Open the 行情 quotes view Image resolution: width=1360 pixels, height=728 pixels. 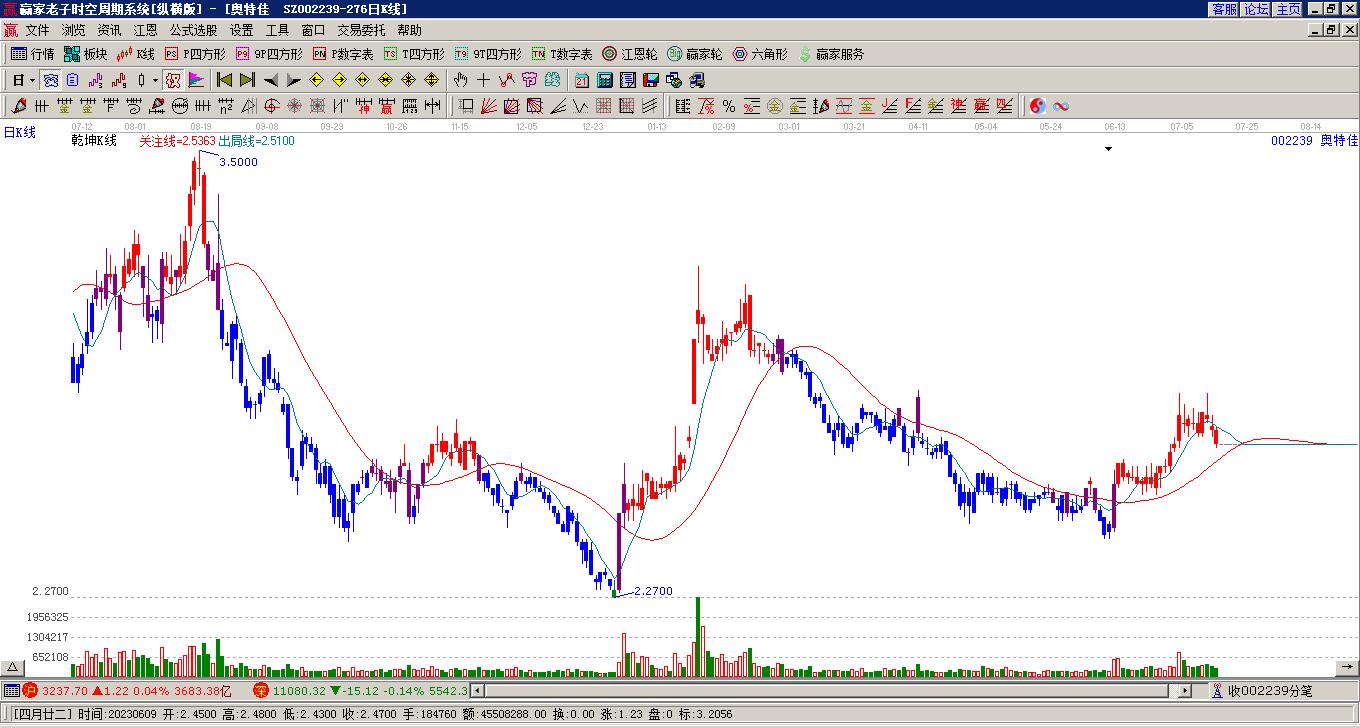[32, 54]
